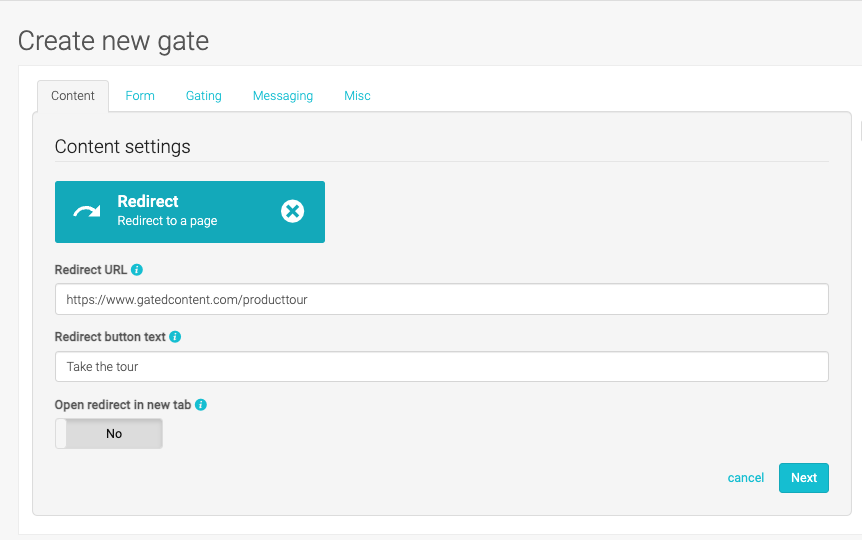Toggle Open redirect in new tab switch
The image size is (862, 540).
tap(109, 433)
